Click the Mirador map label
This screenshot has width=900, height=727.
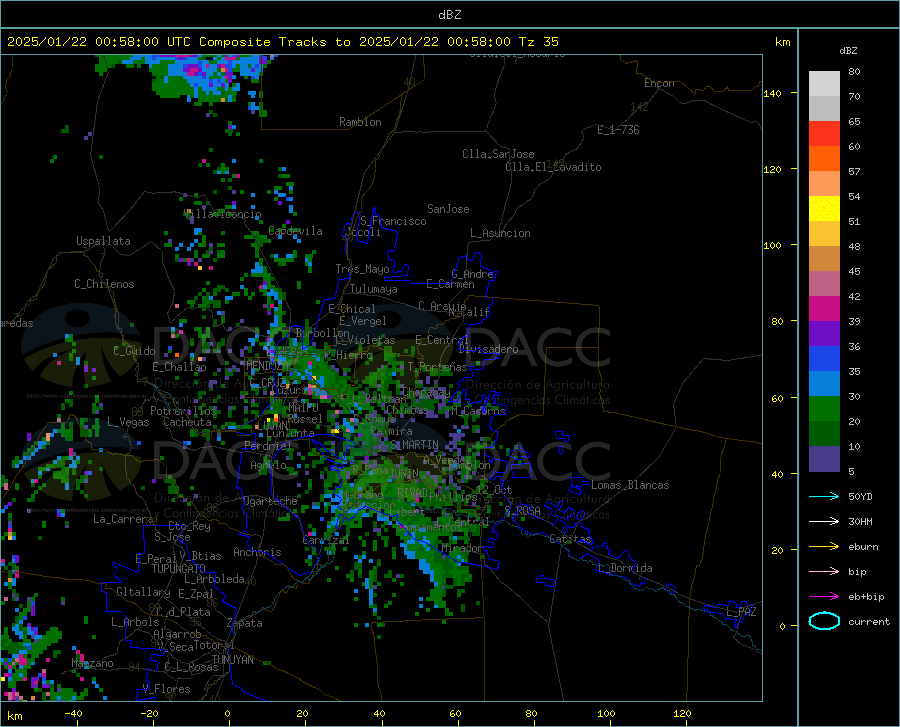pyautogui.click(x=462, y=548)
